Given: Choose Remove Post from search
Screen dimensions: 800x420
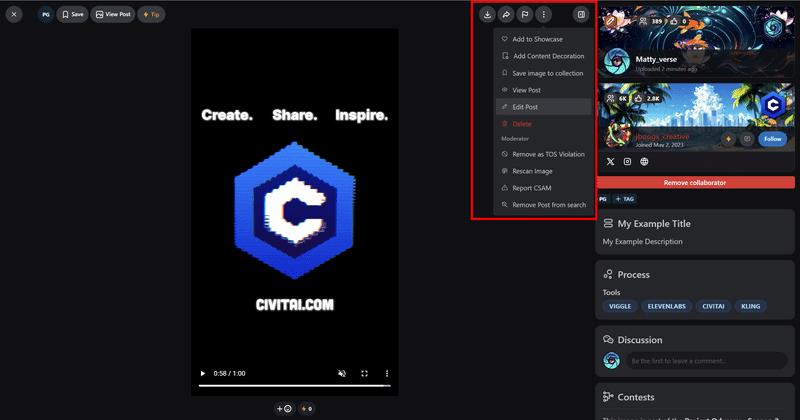Looking at the screenshot, I should 543,205.
